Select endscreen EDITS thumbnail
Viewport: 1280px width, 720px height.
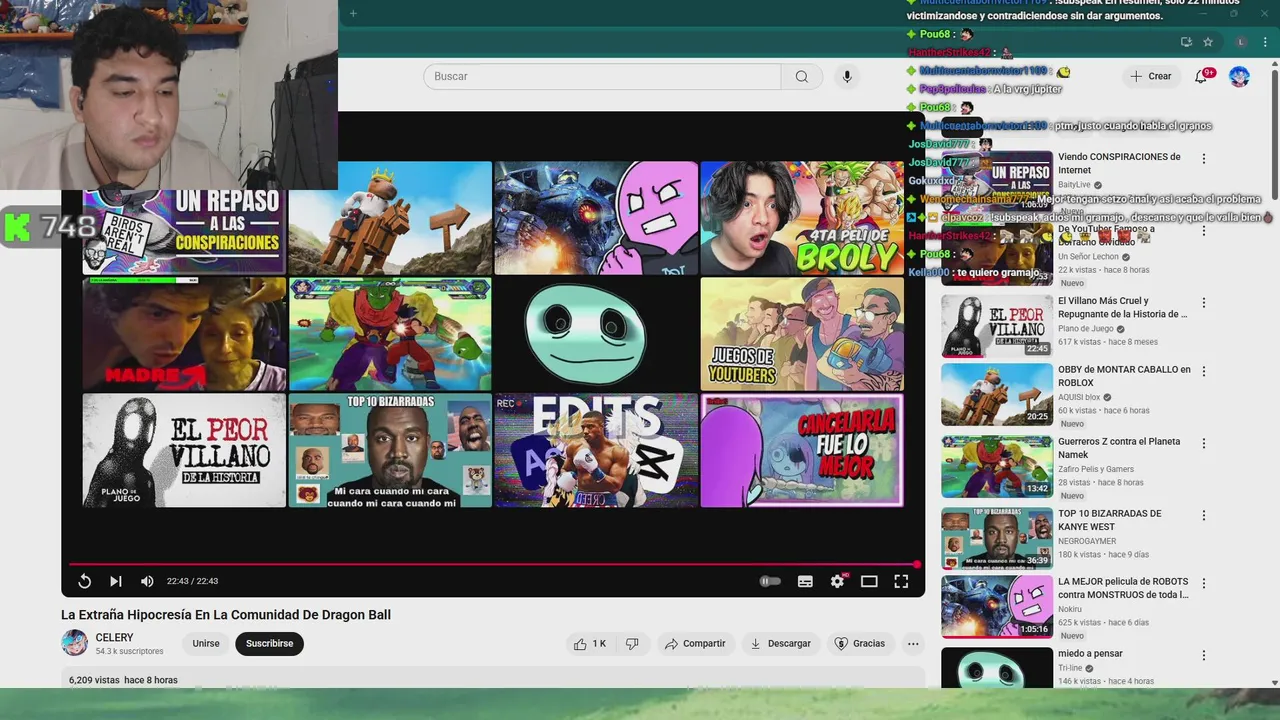pos(596,450)
